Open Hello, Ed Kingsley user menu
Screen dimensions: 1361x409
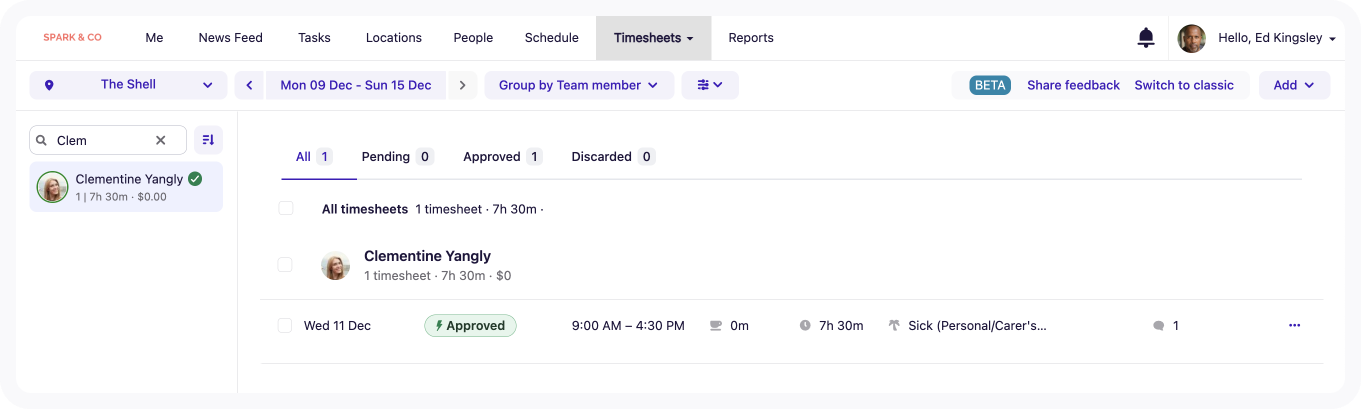[x=1277, y=38]
